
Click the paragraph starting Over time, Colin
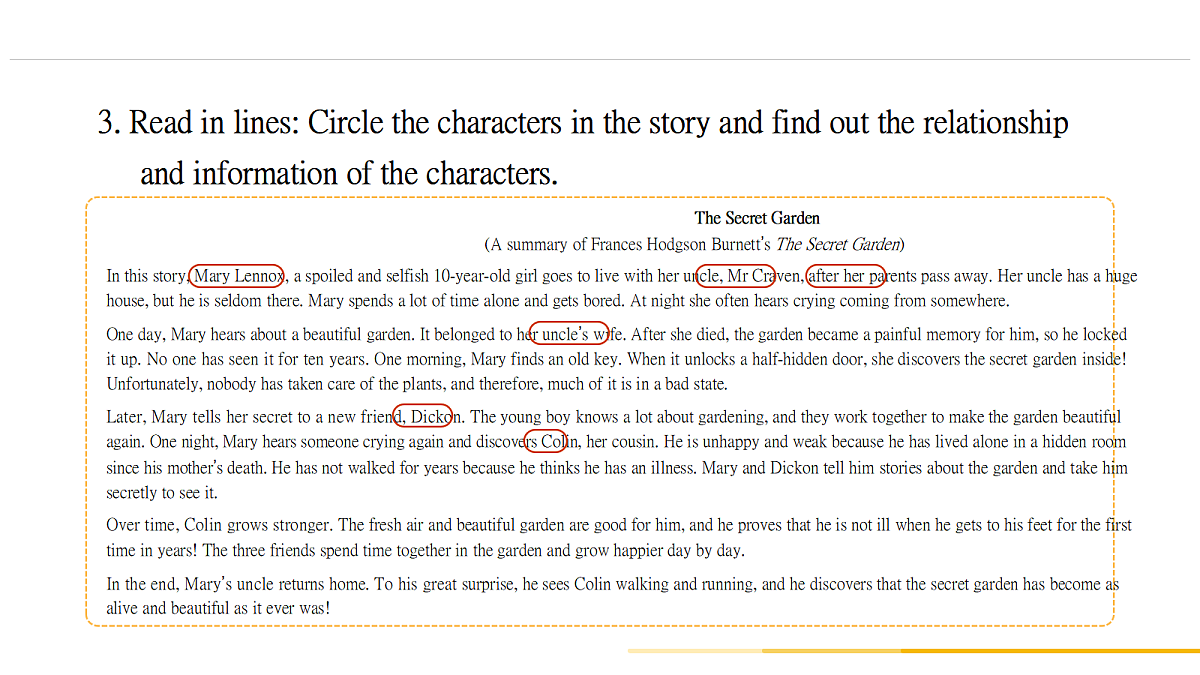coord(619,537)
